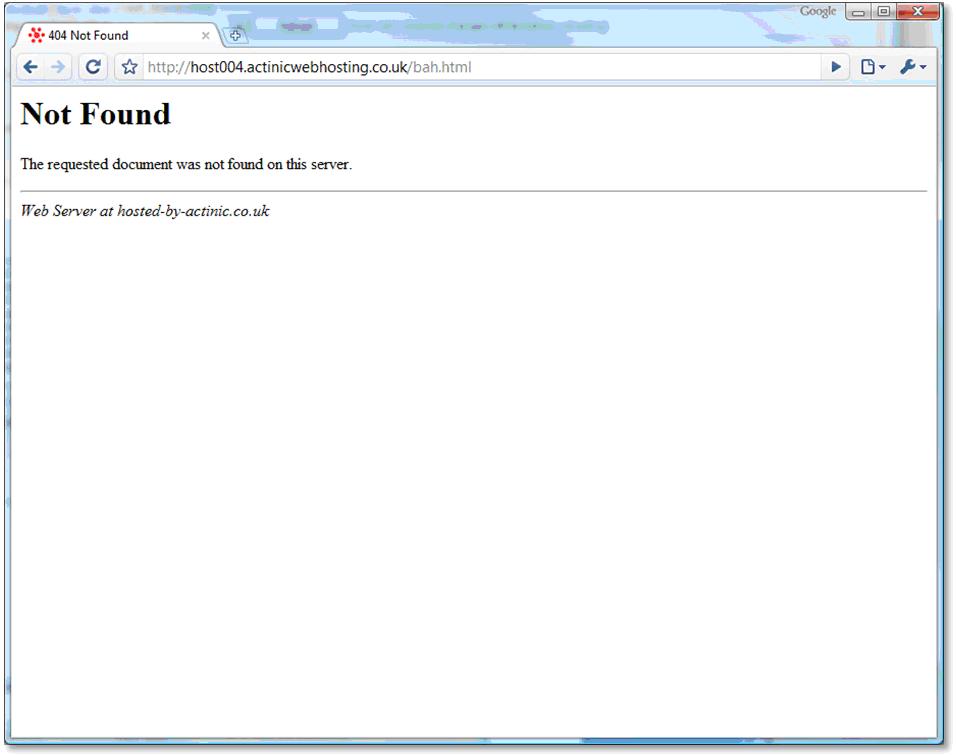Click the Forward navigation arrow
The image size is (956, 755).
[58, 67]
